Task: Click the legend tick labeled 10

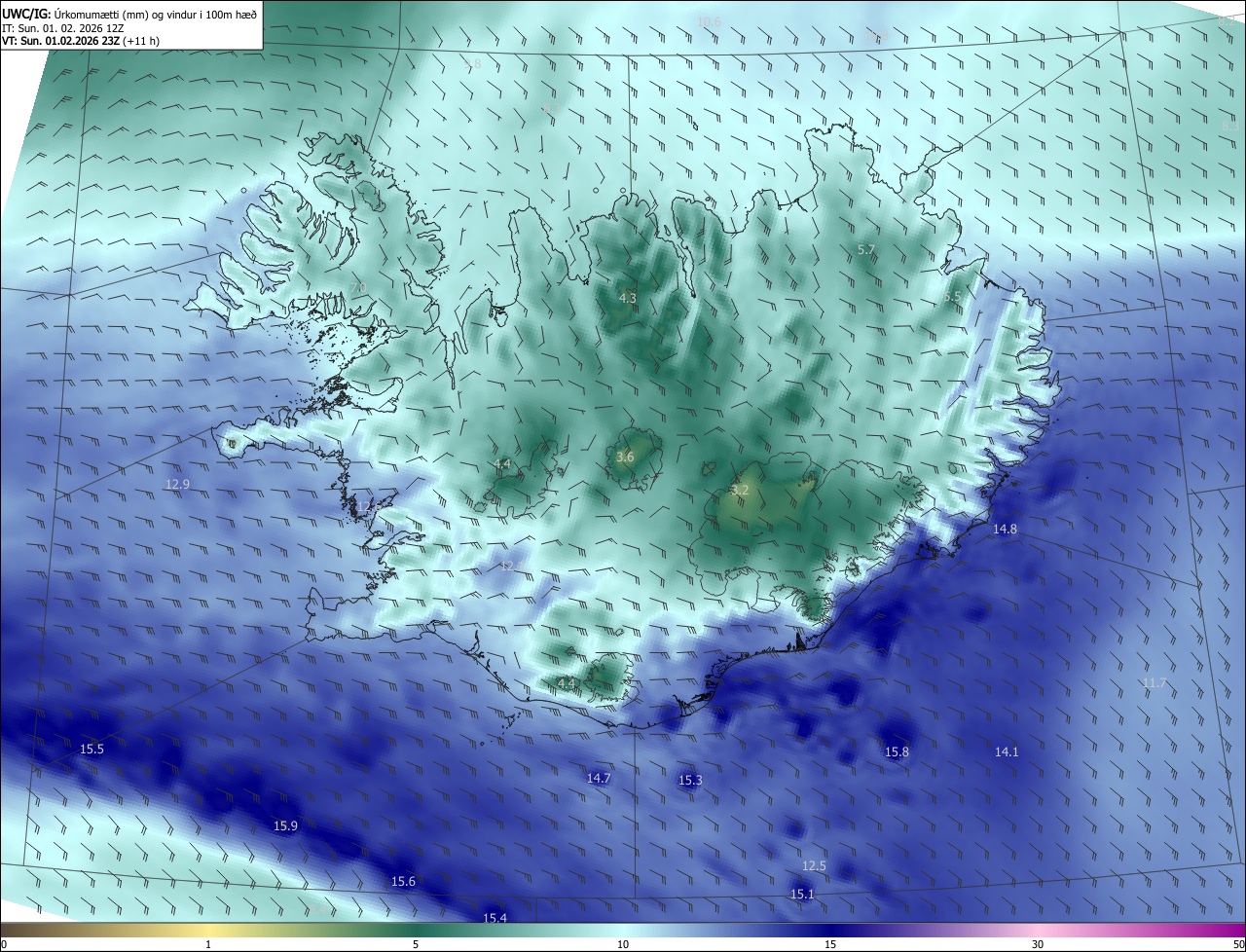Action: [623, 944]
